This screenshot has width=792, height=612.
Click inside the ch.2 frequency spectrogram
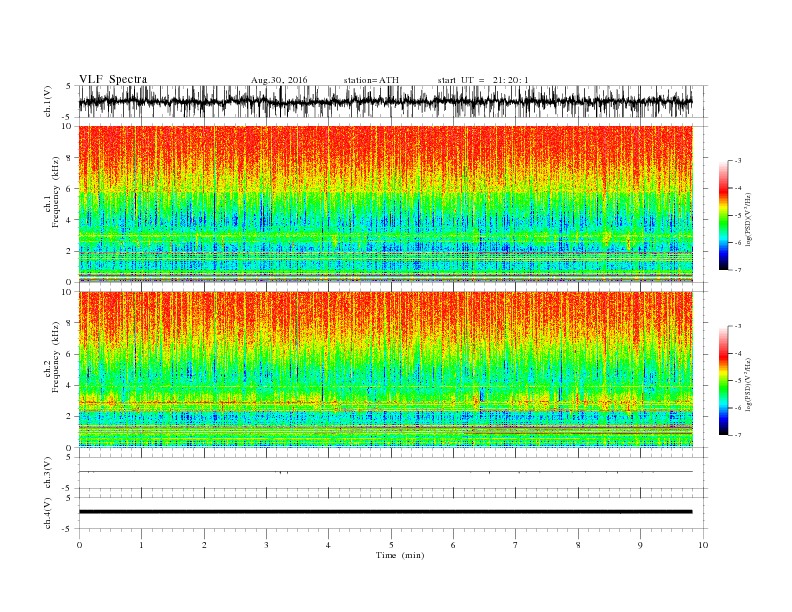385,369
